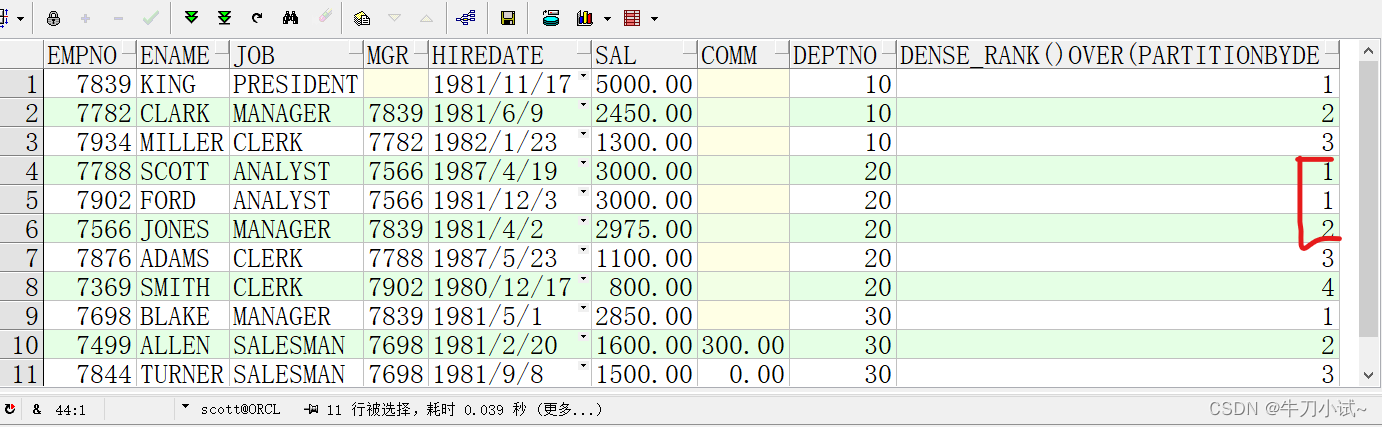This screenshot has width=1382, height=427.
Task: Refresh the query results with the curved arrow
Action: pyautogui.click(x=257, y=18)
